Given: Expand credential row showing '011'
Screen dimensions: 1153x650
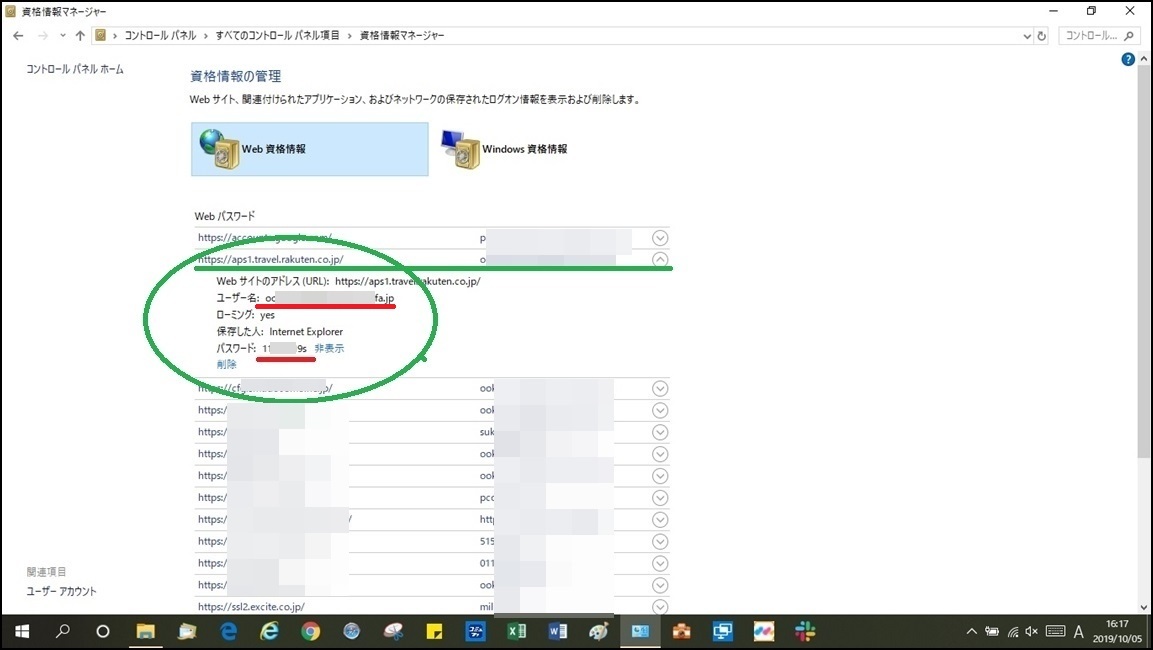Looking at the screenshot, I should tap(660, 563).
